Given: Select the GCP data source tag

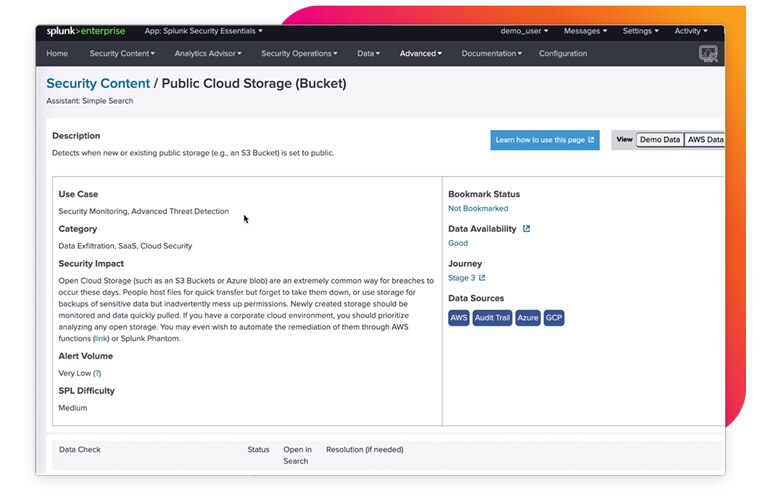Looking at the screenshot, I should tap(554, 318).
